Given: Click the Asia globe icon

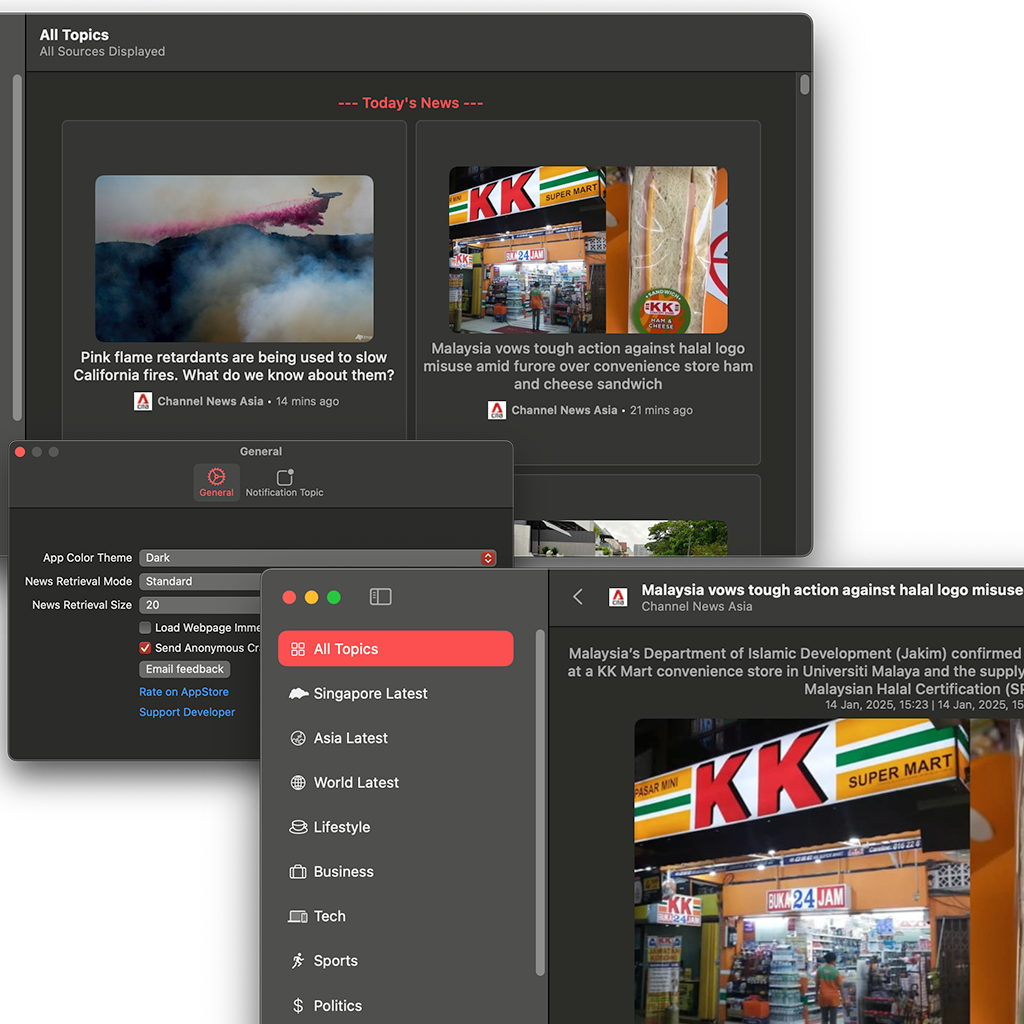Looking at the screenshot, I should click(298, 739).
